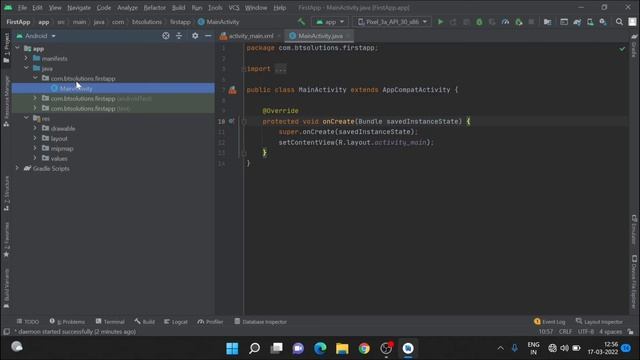Toggle the Project side tool window
Viewport: 640px width, 360px height.
pos(7,48)
